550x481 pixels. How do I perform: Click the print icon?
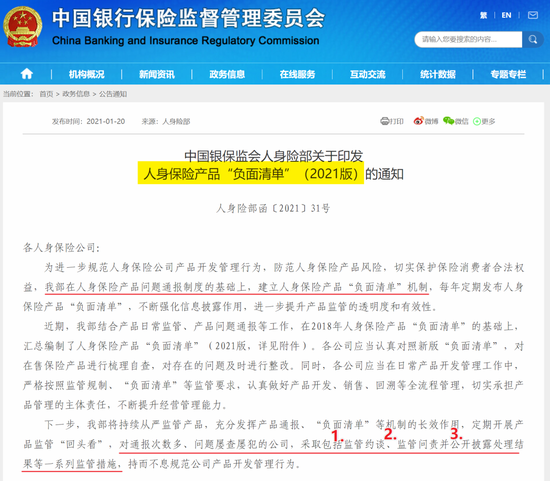(385, 121)
